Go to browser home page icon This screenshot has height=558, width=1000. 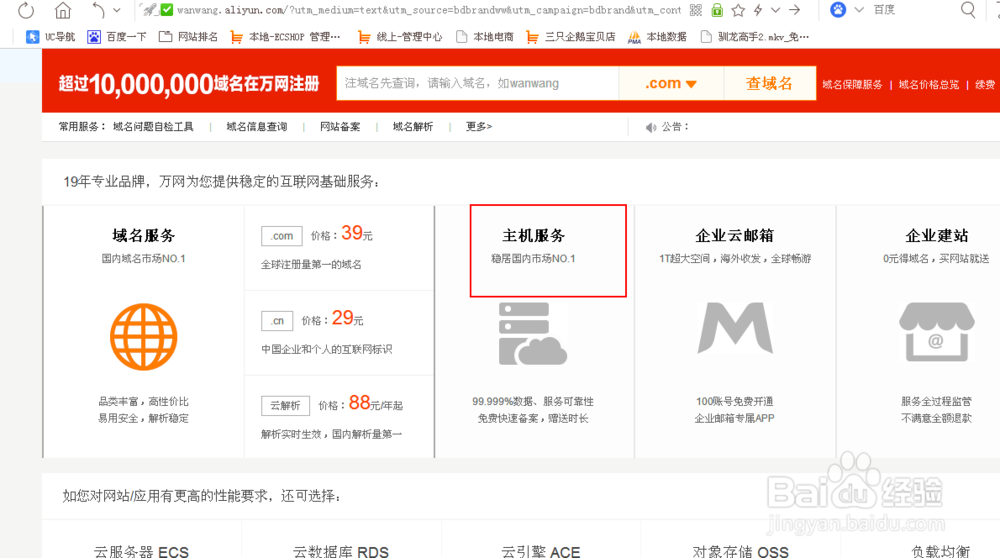click(x=62, y=10)
